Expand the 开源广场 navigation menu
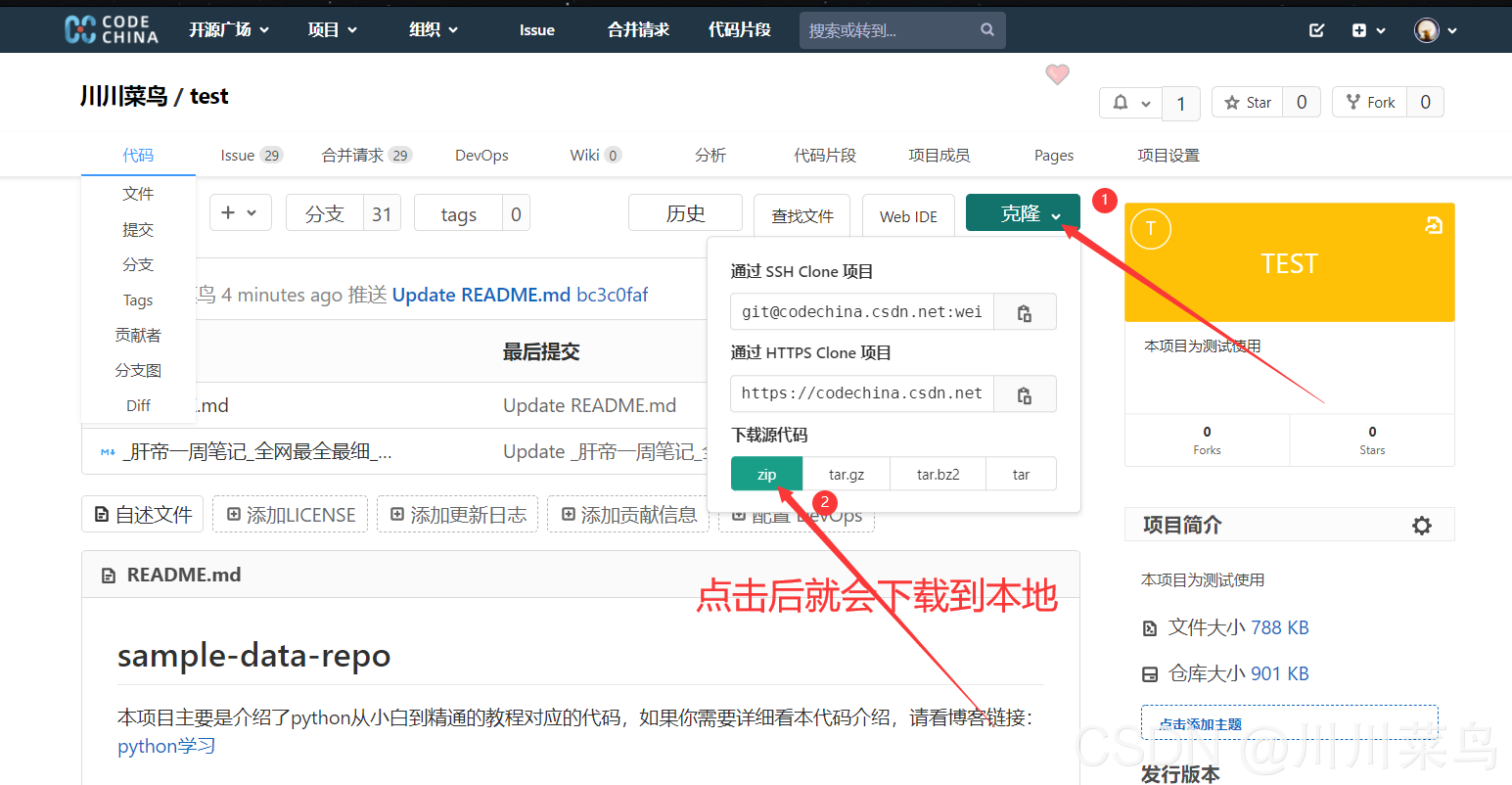This screenshot has width=1512, height=785. pos(229,30)
